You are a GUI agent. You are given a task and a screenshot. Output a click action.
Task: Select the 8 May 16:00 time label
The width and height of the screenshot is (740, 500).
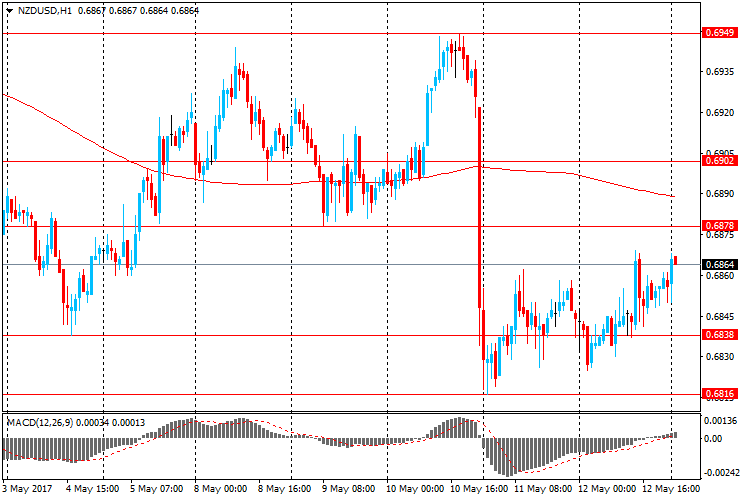pos(284,490)
